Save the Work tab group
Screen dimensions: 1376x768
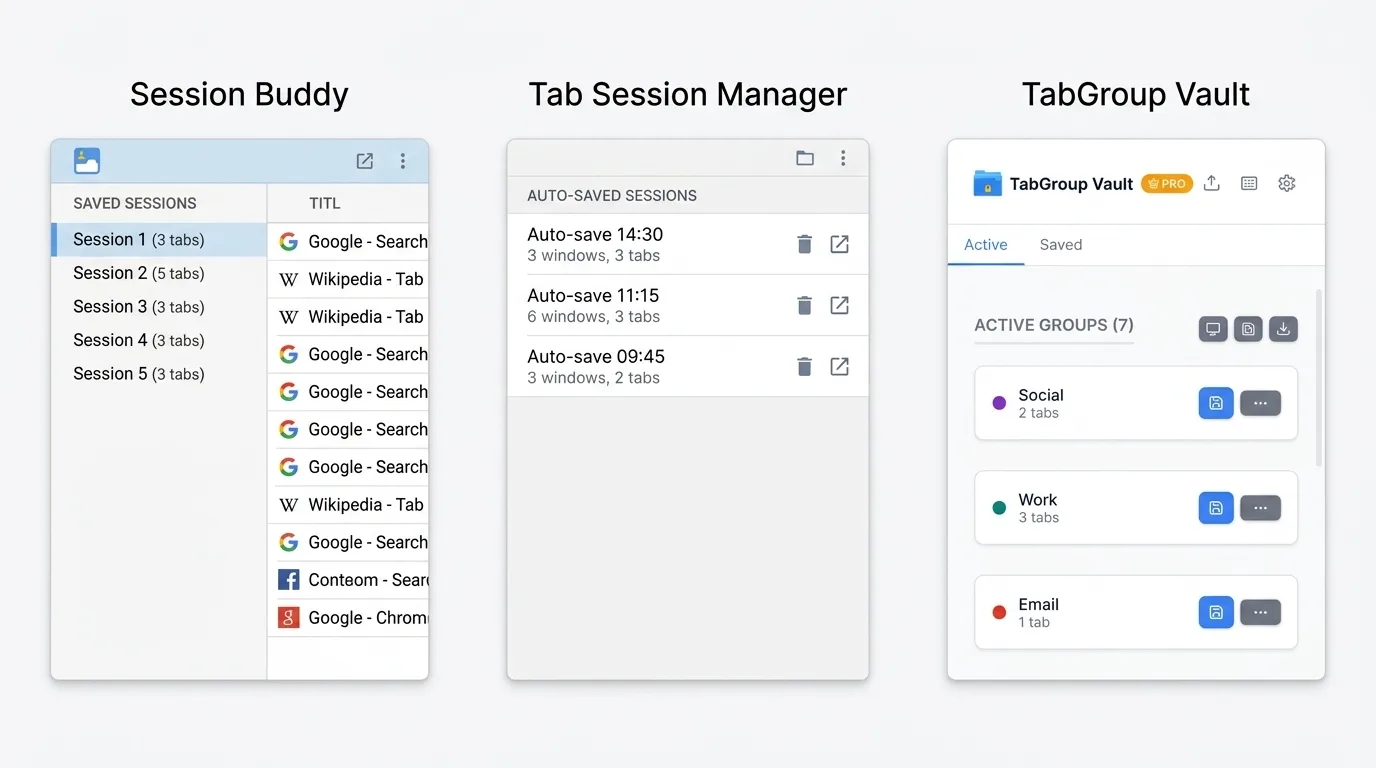pos(1216,508)
